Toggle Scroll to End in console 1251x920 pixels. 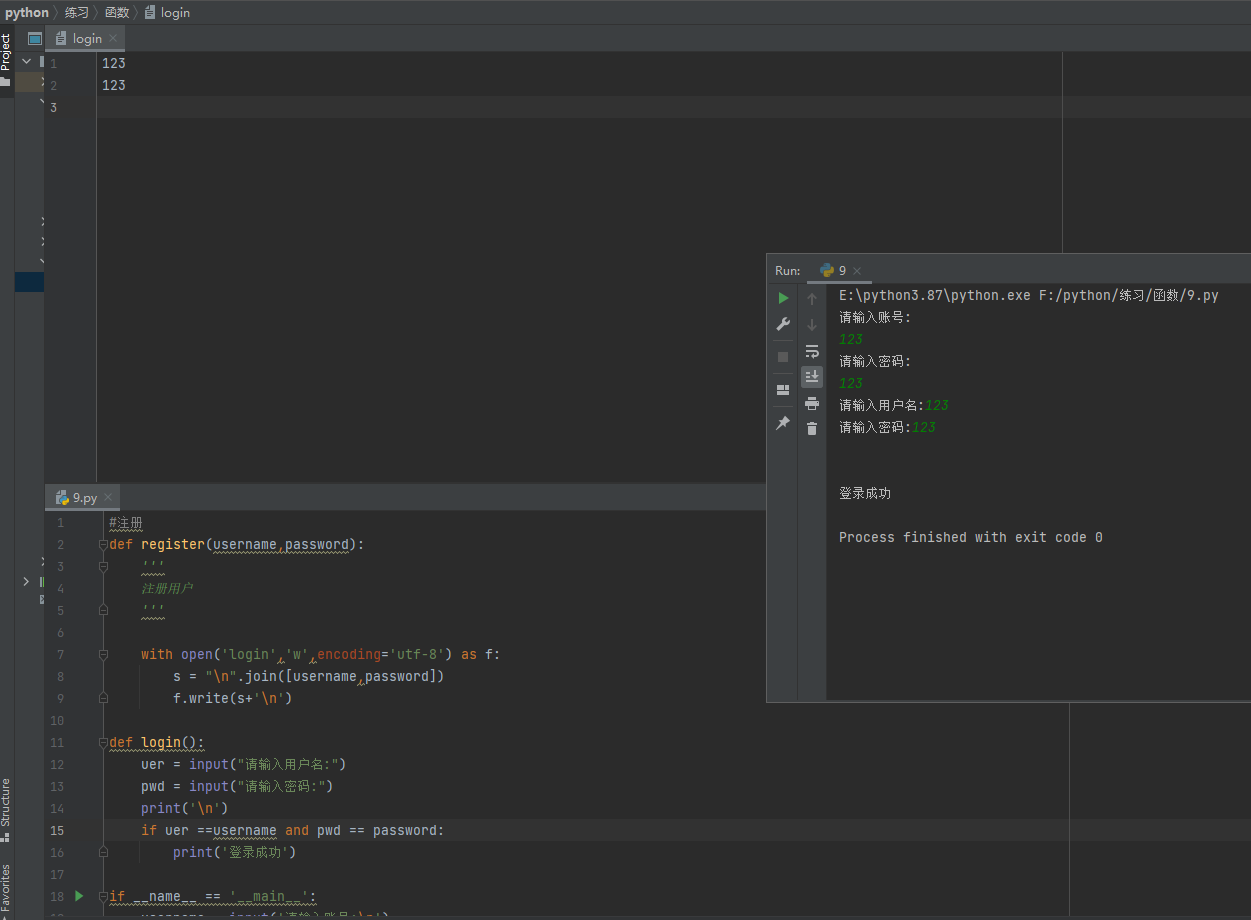tap(811, 377)
